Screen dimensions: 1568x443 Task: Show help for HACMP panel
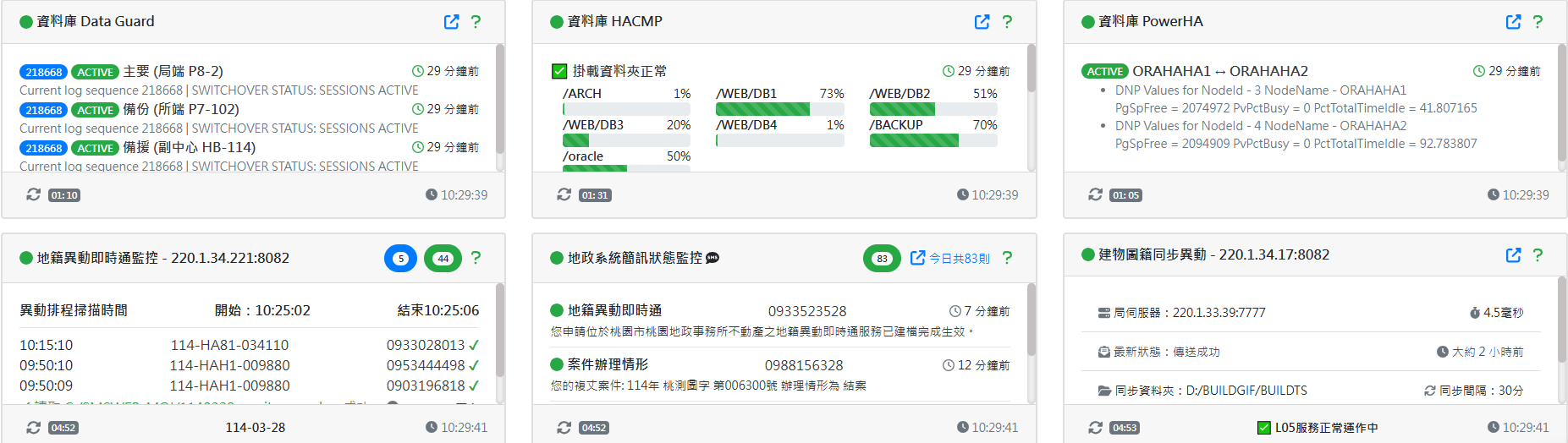point(1007,22)
